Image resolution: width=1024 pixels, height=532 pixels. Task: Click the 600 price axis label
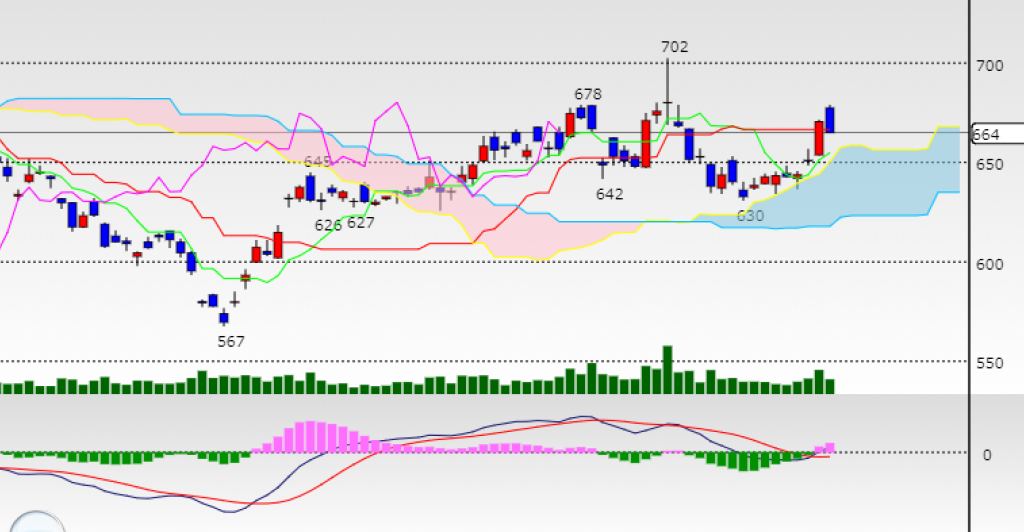coord(988,264)
